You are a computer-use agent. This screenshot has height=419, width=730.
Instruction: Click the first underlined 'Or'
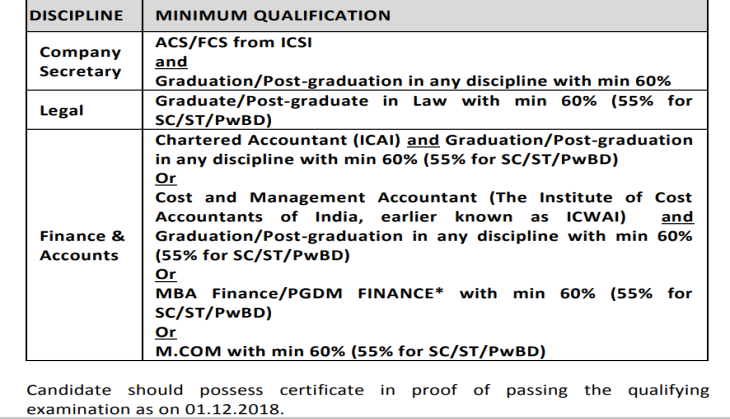click(x=166, y=178)
